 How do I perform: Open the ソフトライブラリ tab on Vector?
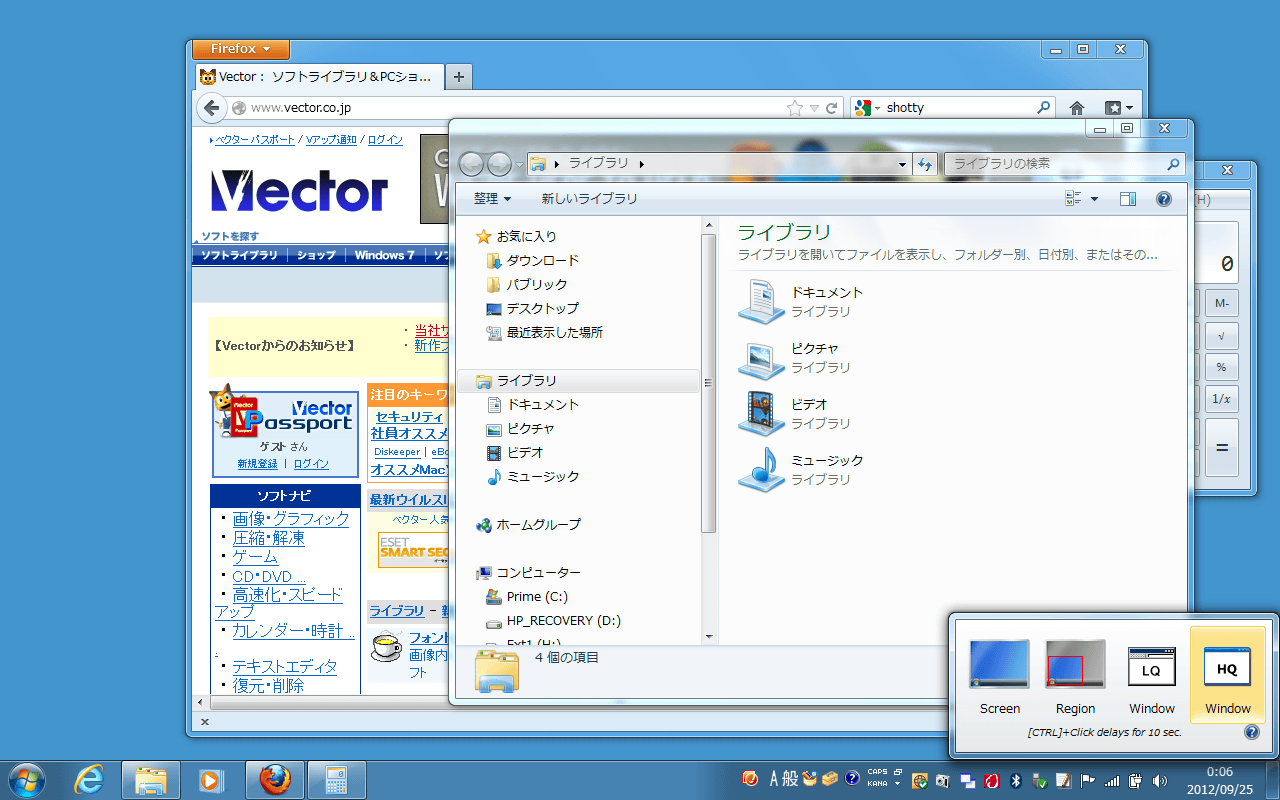point(239,255)
